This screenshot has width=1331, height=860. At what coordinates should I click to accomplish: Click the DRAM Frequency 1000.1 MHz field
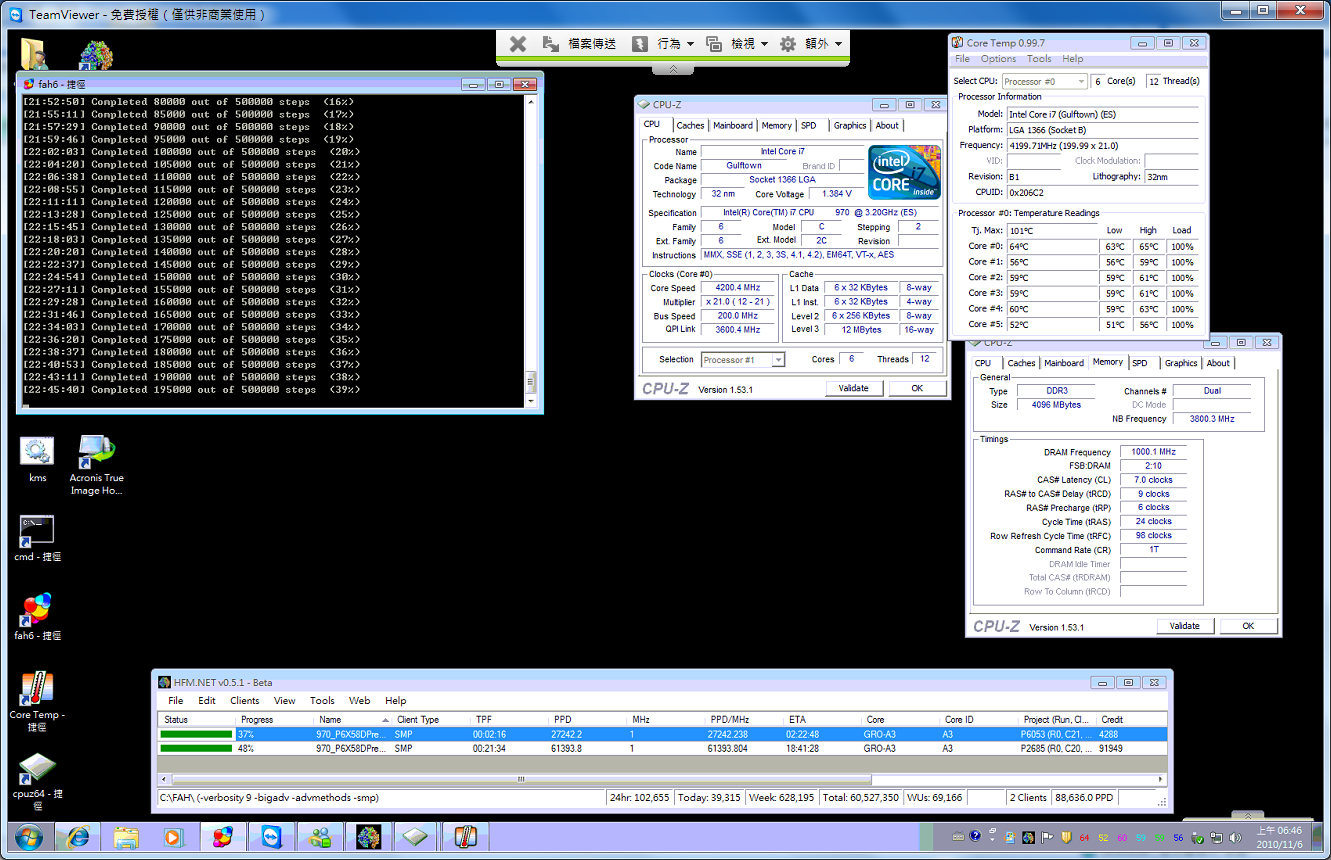click(1152, 452)
